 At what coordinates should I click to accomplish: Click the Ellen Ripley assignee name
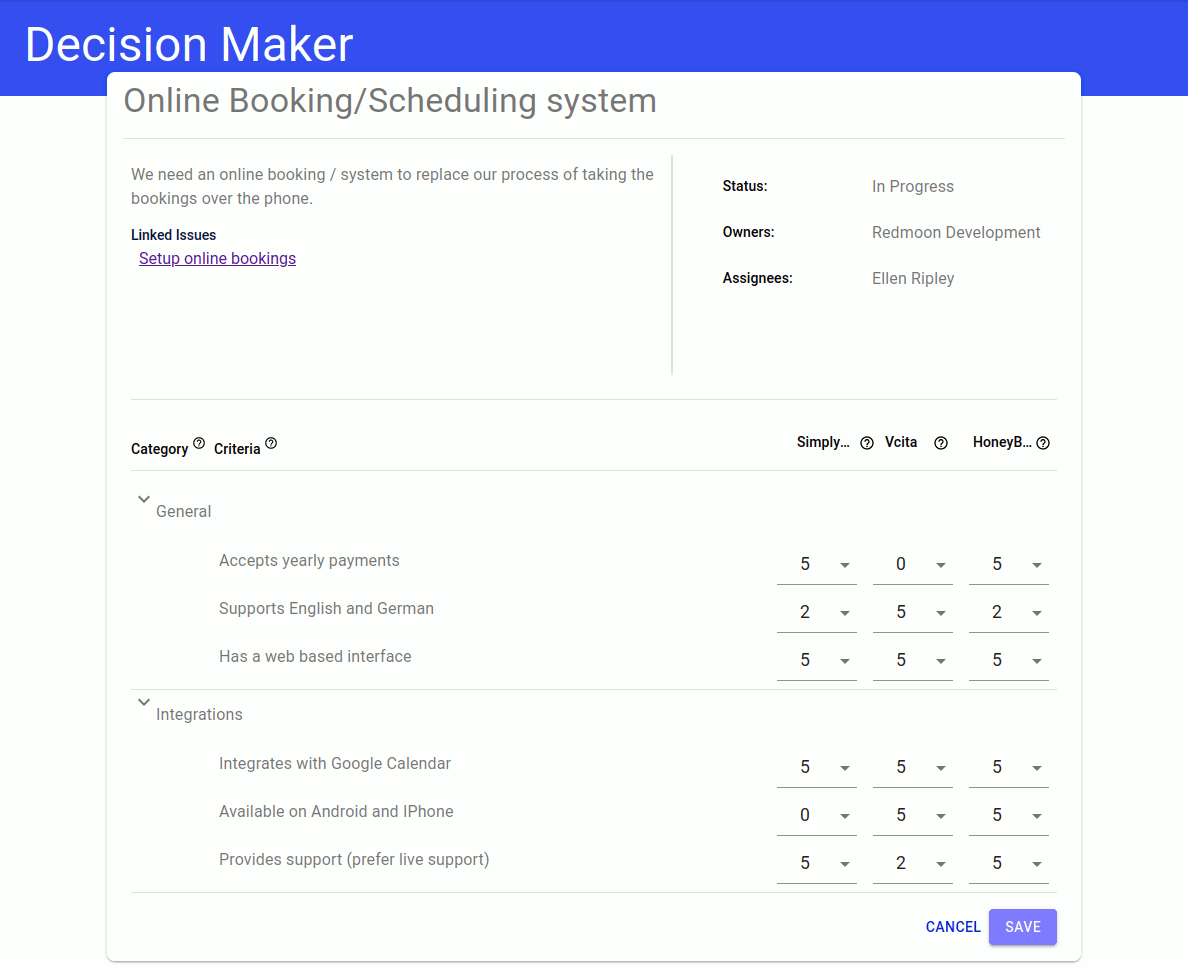tap(913, 279)
